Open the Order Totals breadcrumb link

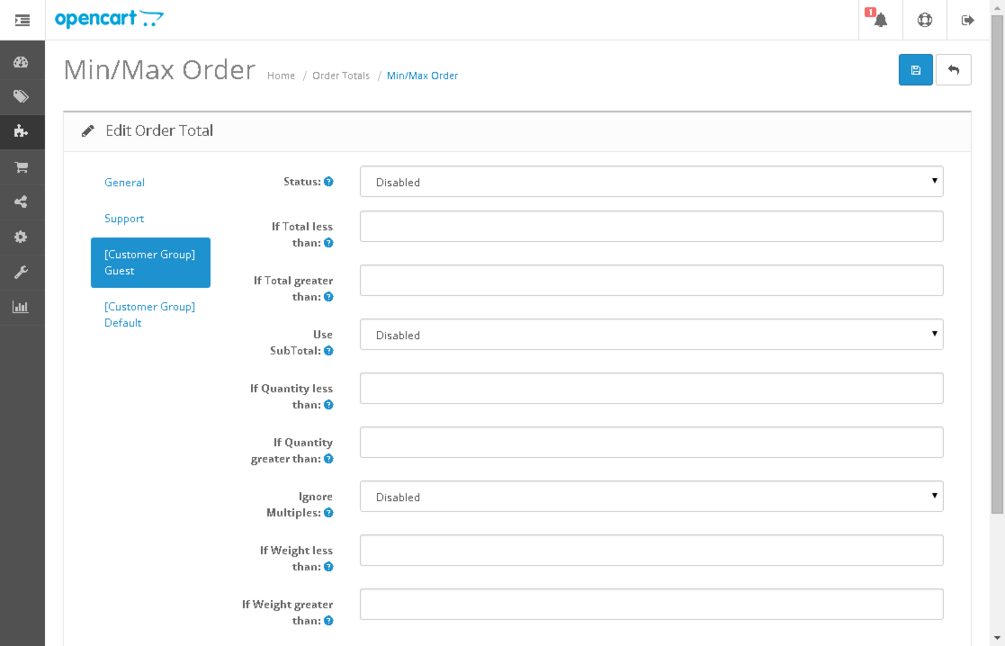(340, 75)
